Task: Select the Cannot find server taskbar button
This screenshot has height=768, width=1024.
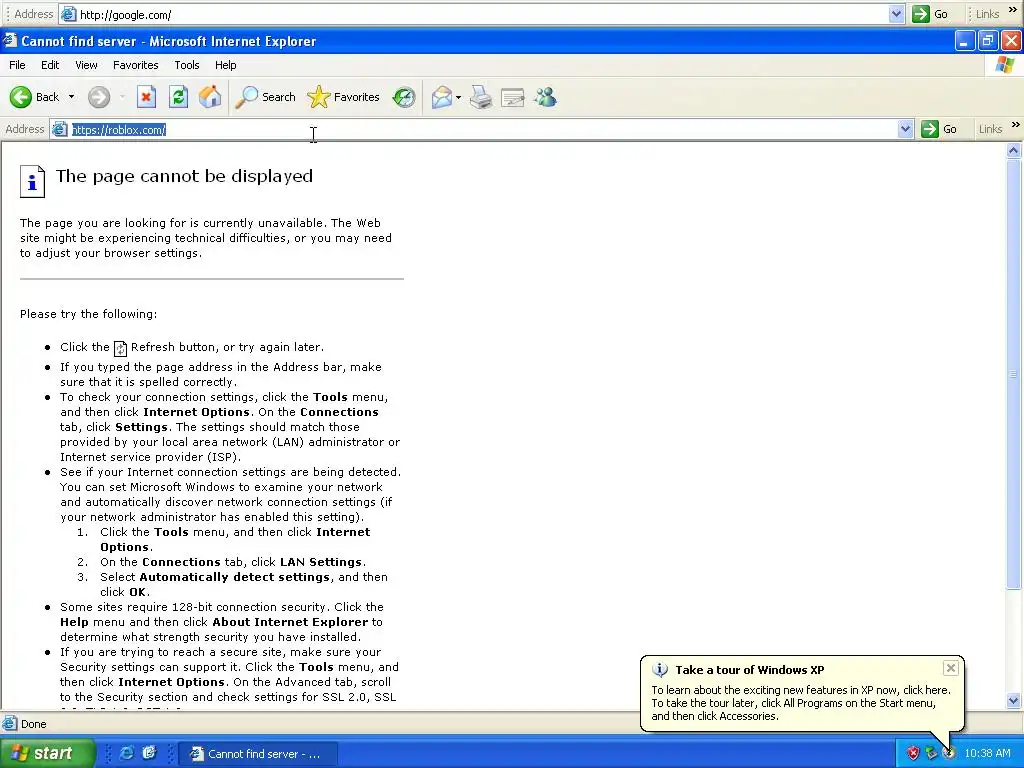Action: (x=257, y=754)
